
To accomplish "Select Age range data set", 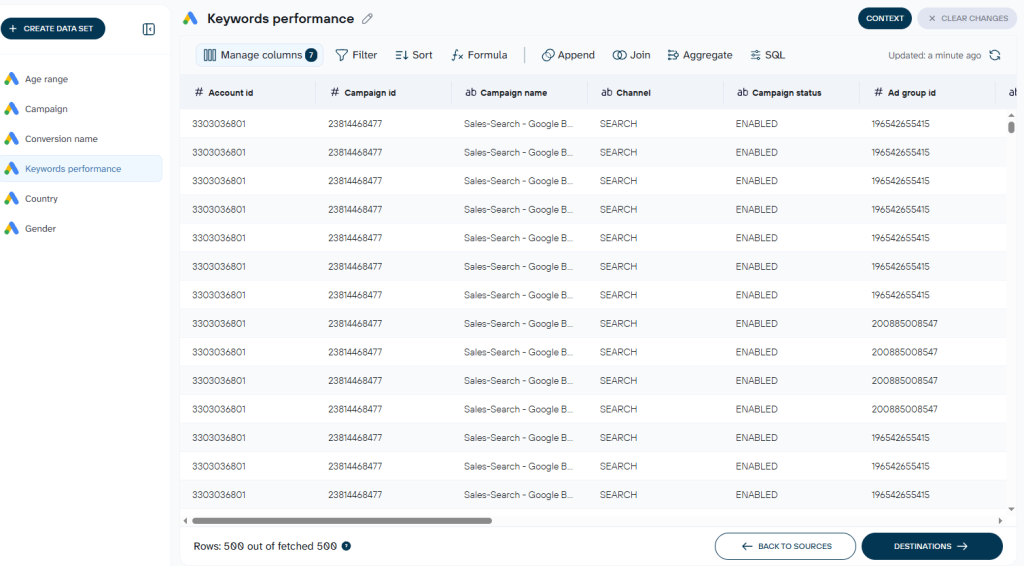I will point(81,79).
